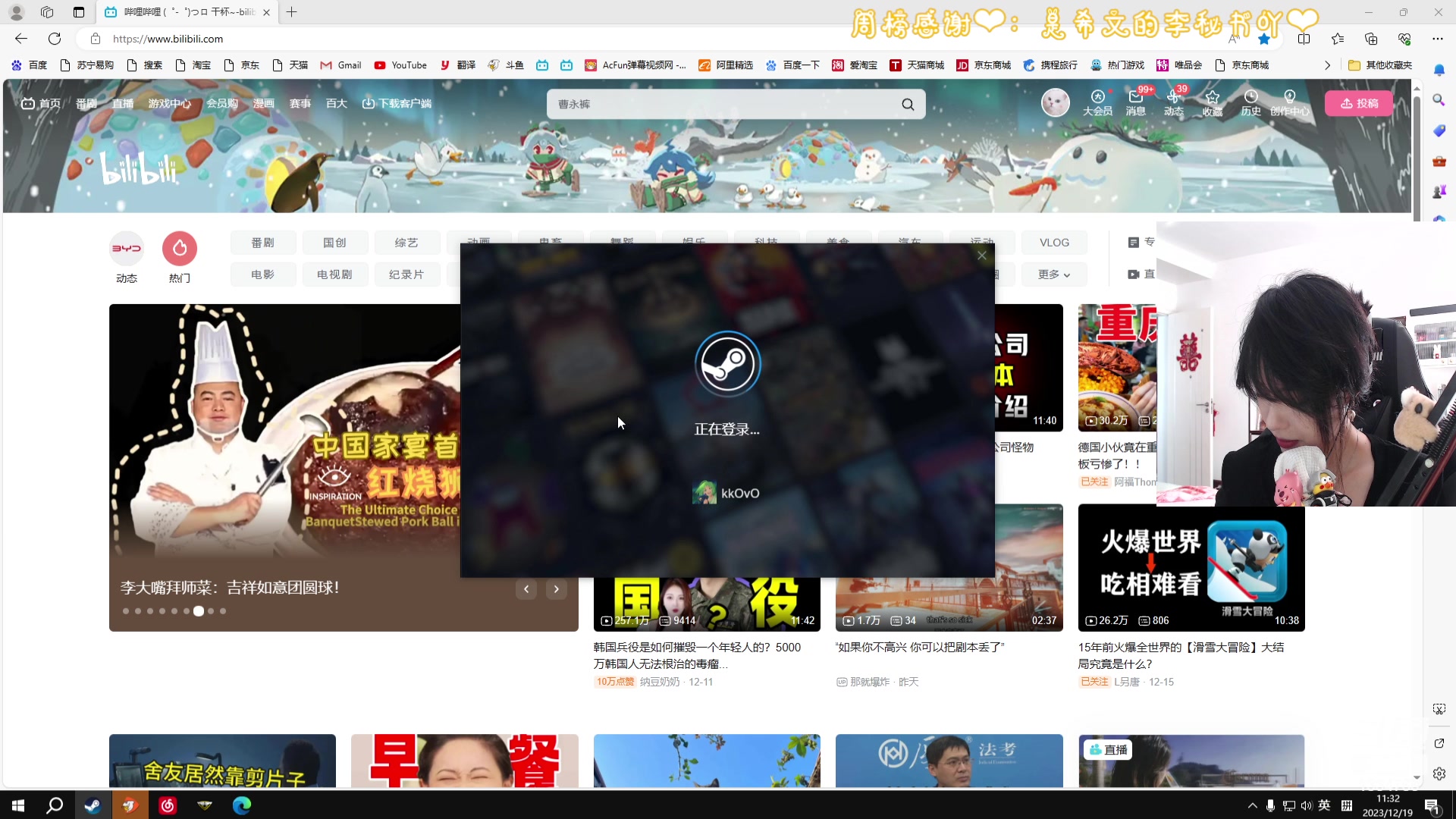Screen dimensions: 1456x819
Task: Open browser collections icon
Action: point(1371,39)
